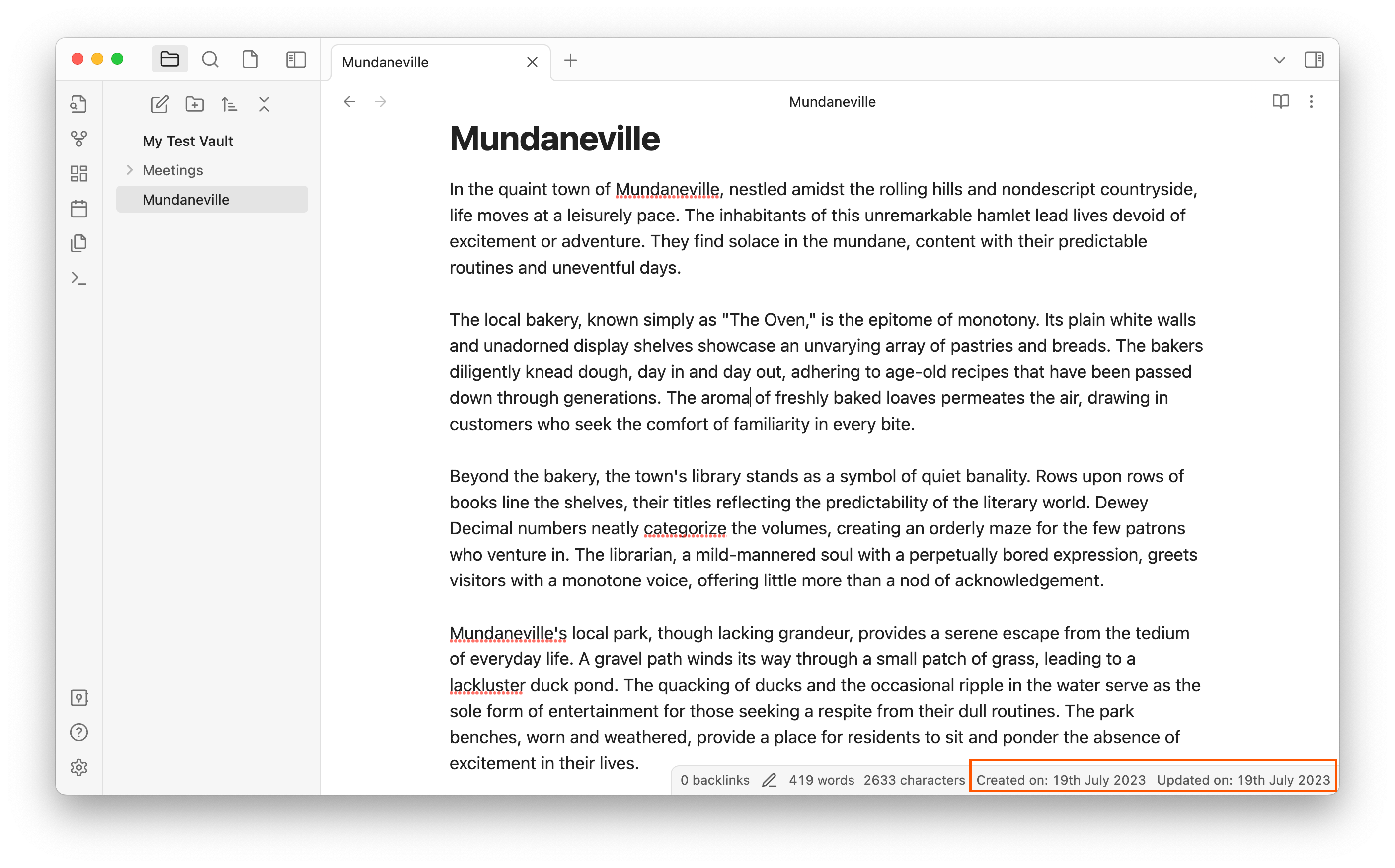
Task: Open the tab list dropdown chevron
Action: (1278, 60)
